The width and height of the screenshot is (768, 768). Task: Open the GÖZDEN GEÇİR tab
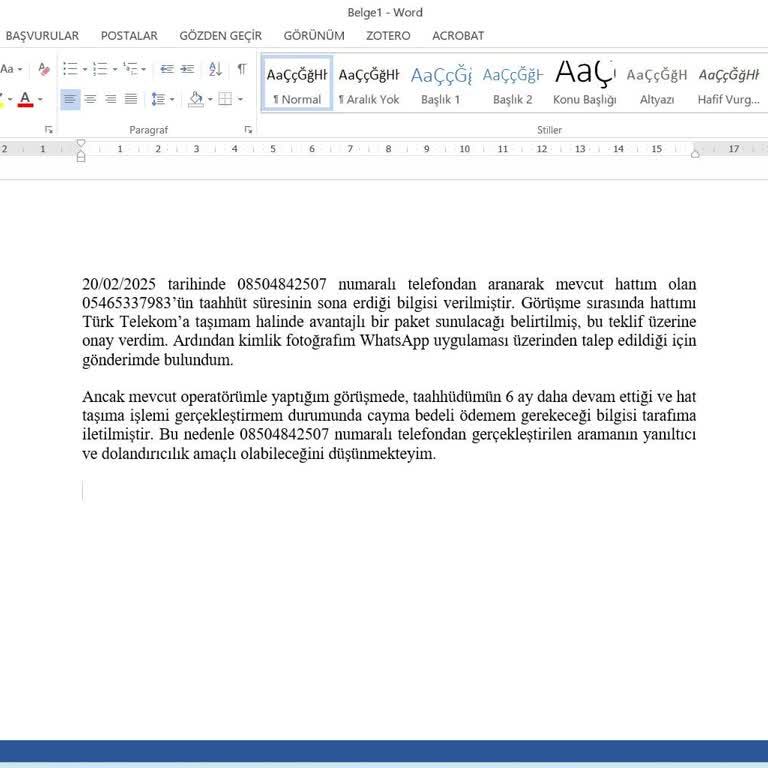tap(220, 35)
